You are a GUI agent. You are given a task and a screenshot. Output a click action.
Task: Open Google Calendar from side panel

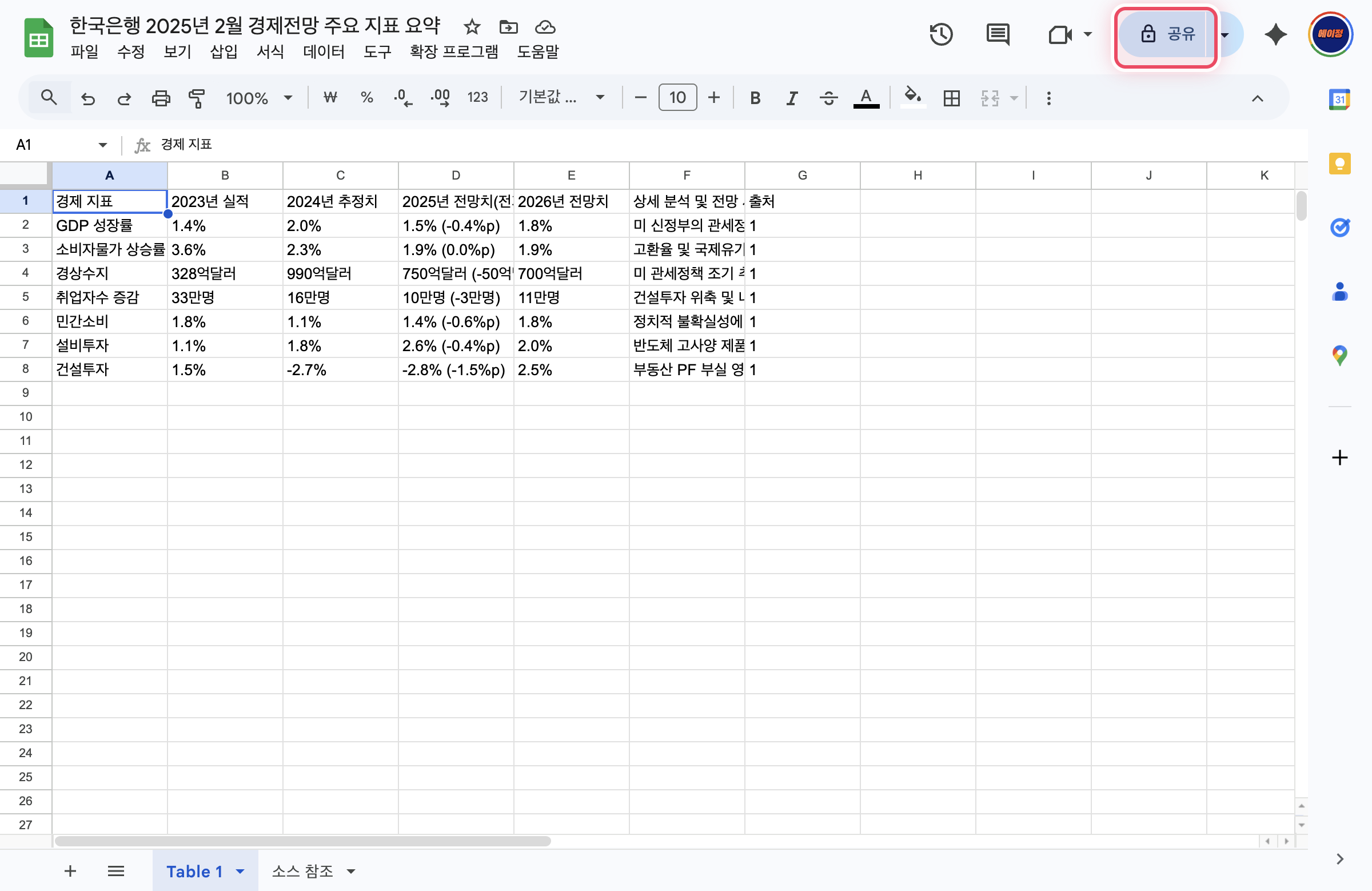(x=1340, y=99)
